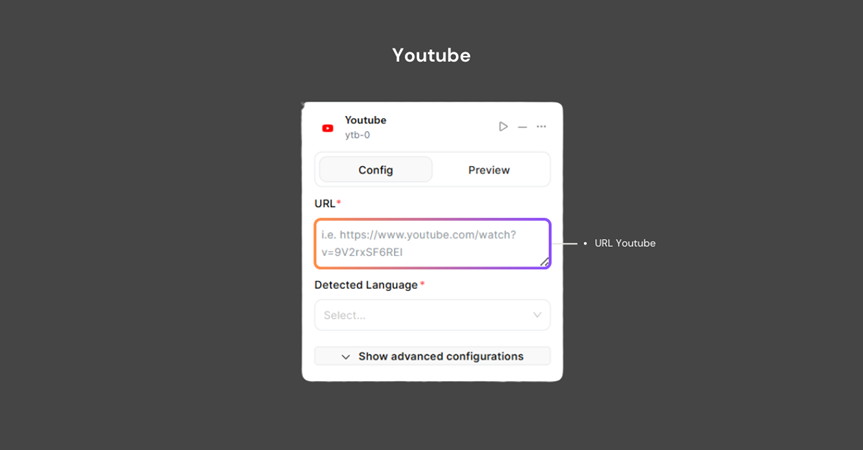Click the URL field's corner resize handle
Viewport: 863px width, 450px height.
tap(545, 262)
